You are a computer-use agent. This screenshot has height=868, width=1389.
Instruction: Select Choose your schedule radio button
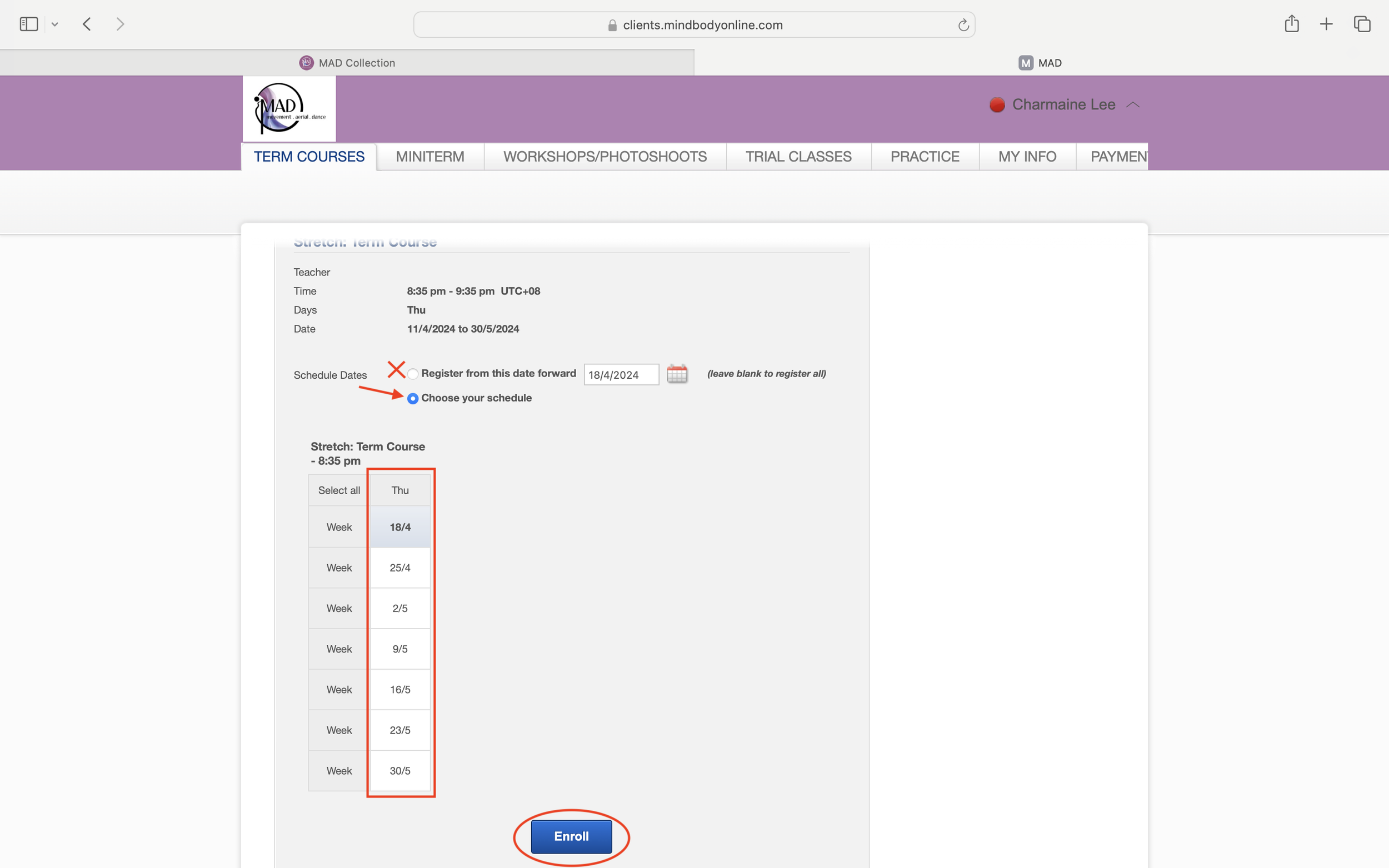pyautogui.click(x=413, y=398)
